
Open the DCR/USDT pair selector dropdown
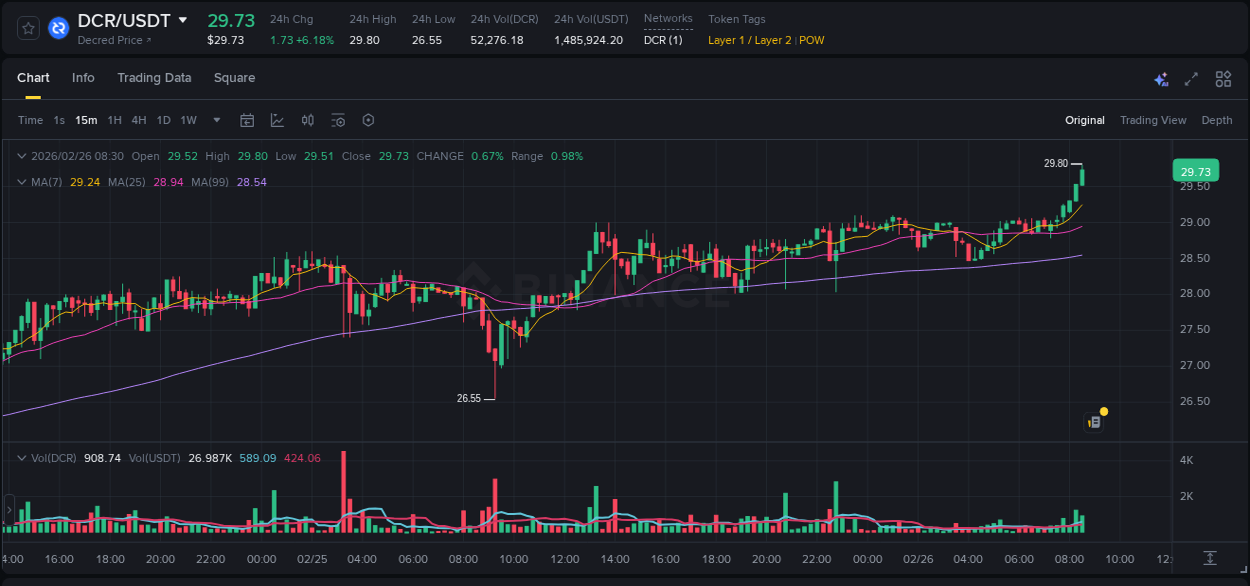[183, 19]
